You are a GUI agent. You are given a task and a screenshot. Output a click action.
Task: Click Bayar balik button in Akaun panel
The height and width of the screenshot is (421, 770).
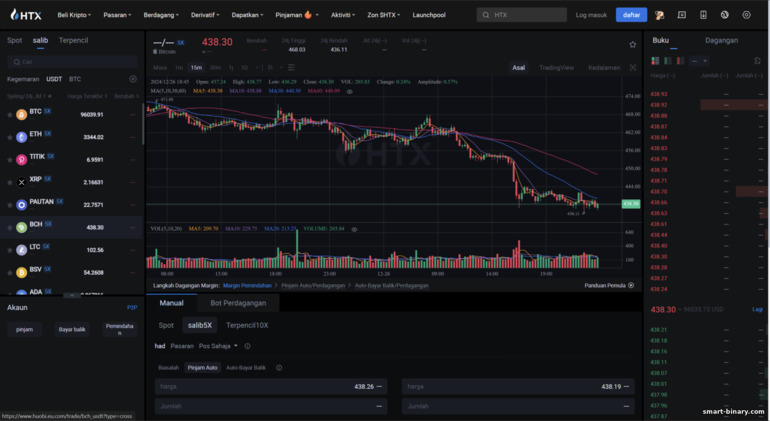click(x=72, y=330)
